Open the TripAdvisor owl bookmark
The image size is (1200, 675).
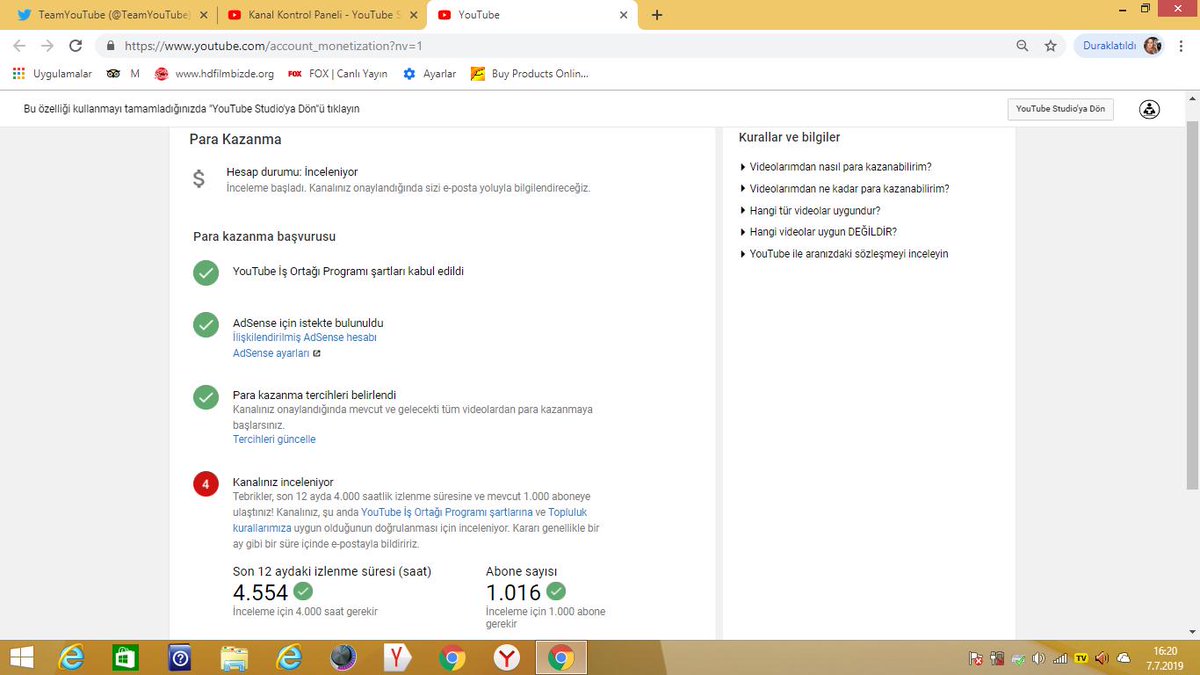click(x=112, y=74)
